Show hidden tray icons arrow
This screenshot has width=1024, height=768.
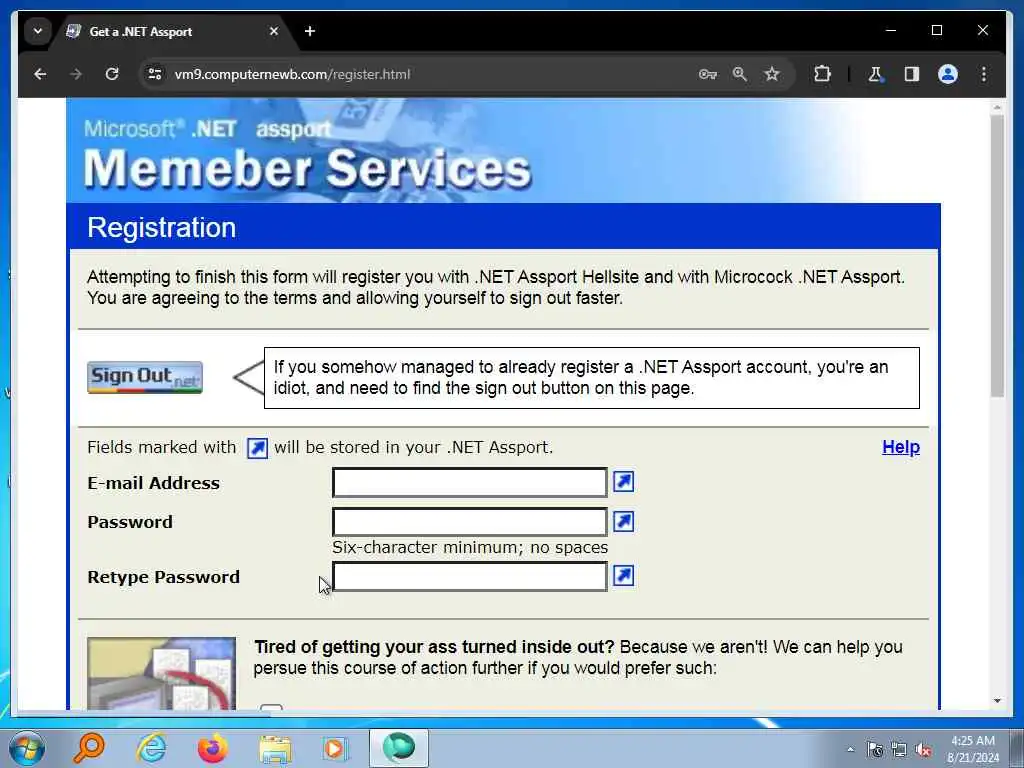[x=850, y=749]
